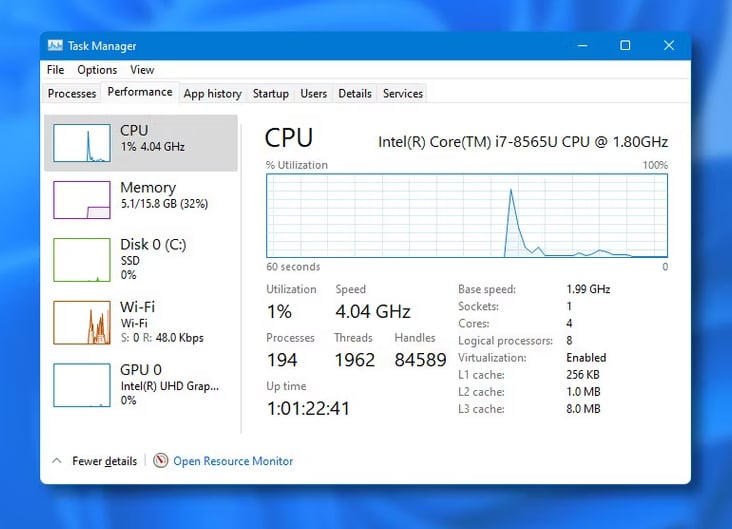Click the Open Resource Monitor link
Image resolution: width=732 pixels, height=529 pixels.
pyautogui.click(x=233, y=461)
